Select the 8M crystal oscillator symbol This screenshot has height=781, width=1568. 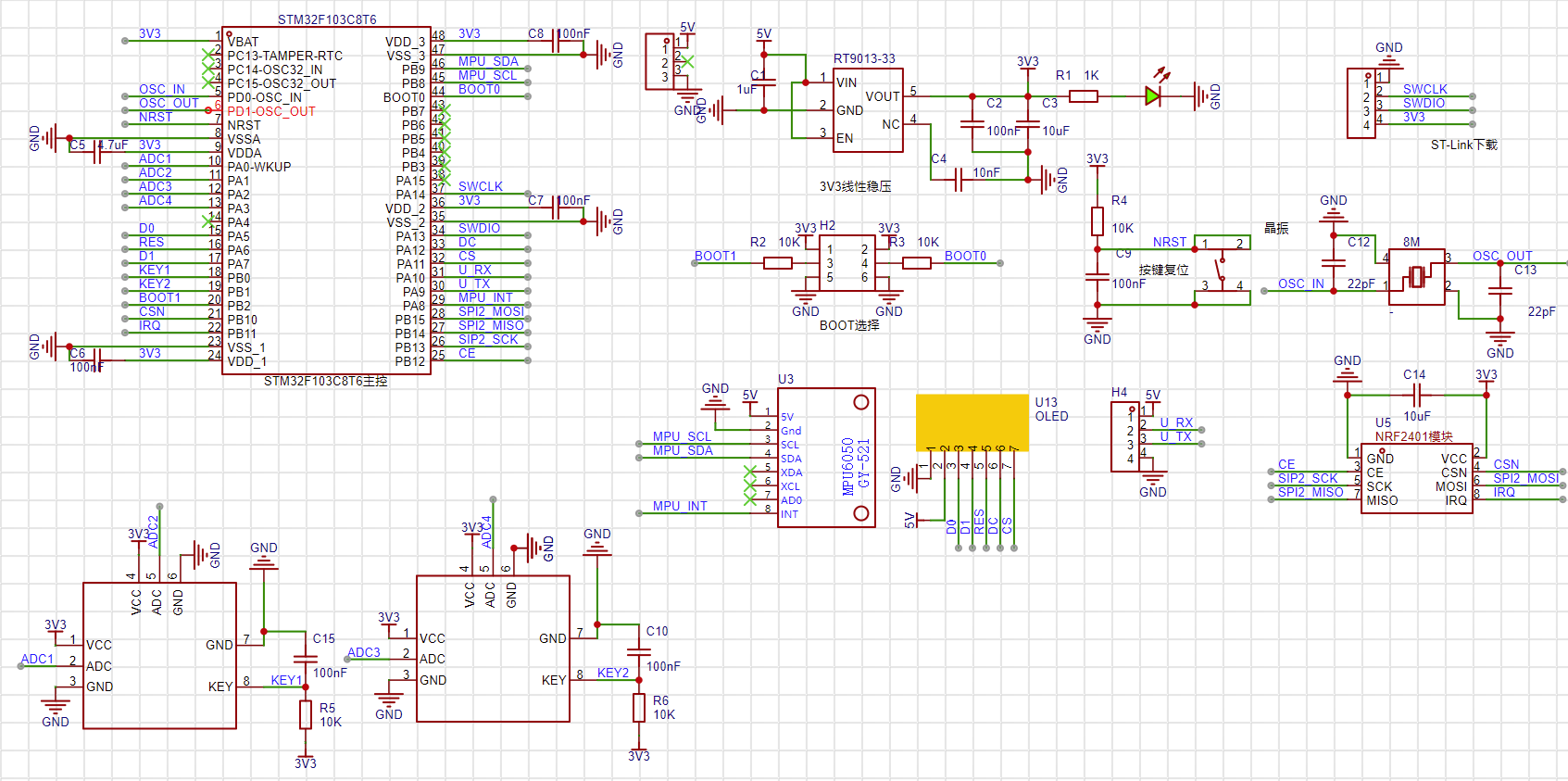click(x=1416, y=276)
